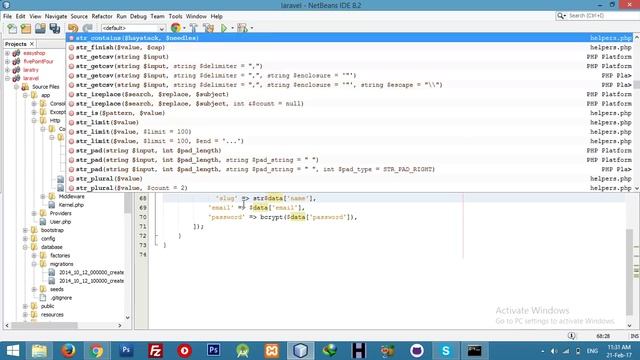
Task: Choose str_limit($value) completion item
Action: click(x=350, y=122)
